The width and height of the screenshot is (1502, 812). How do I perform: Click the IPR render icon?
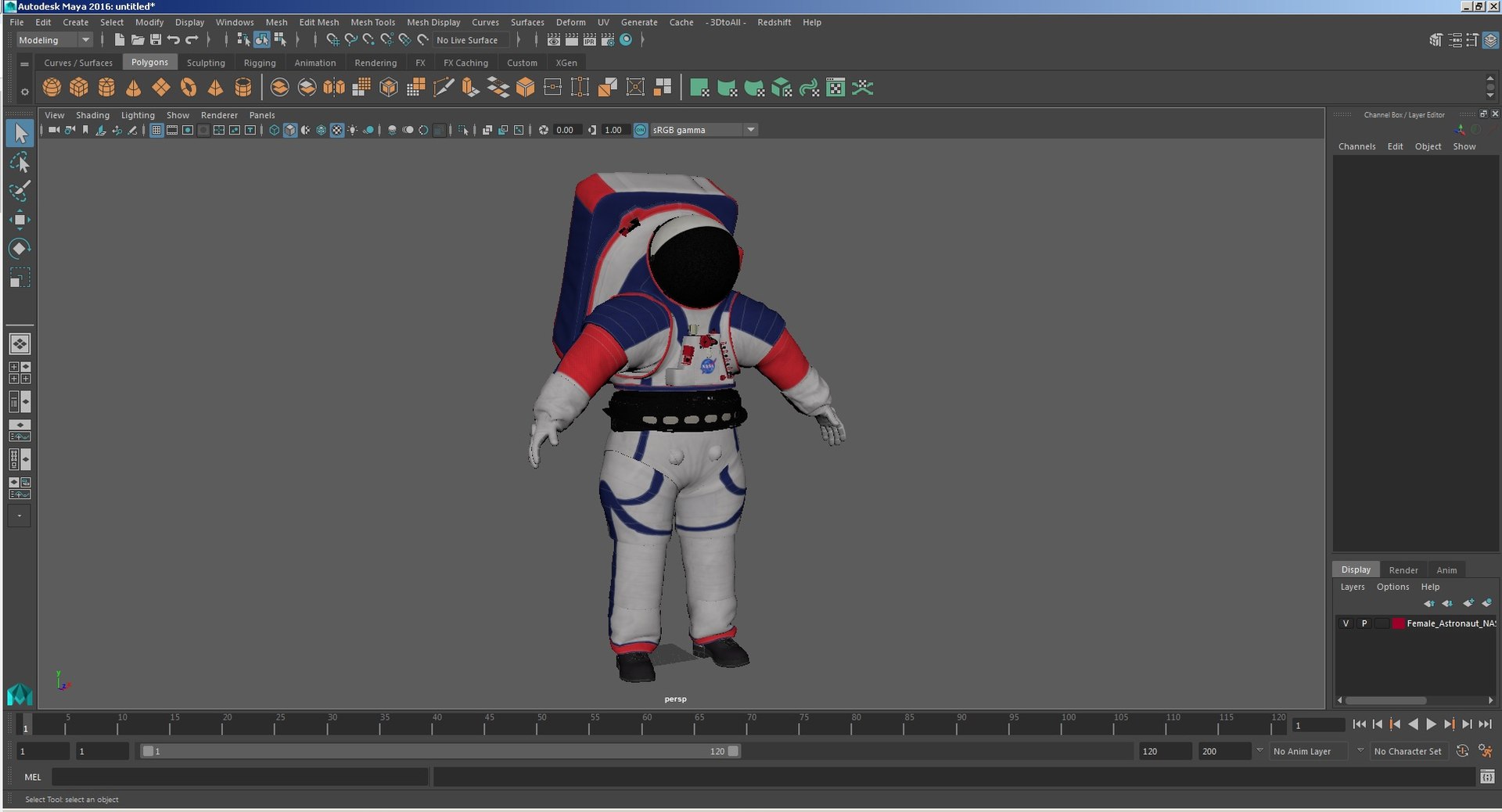590,40
